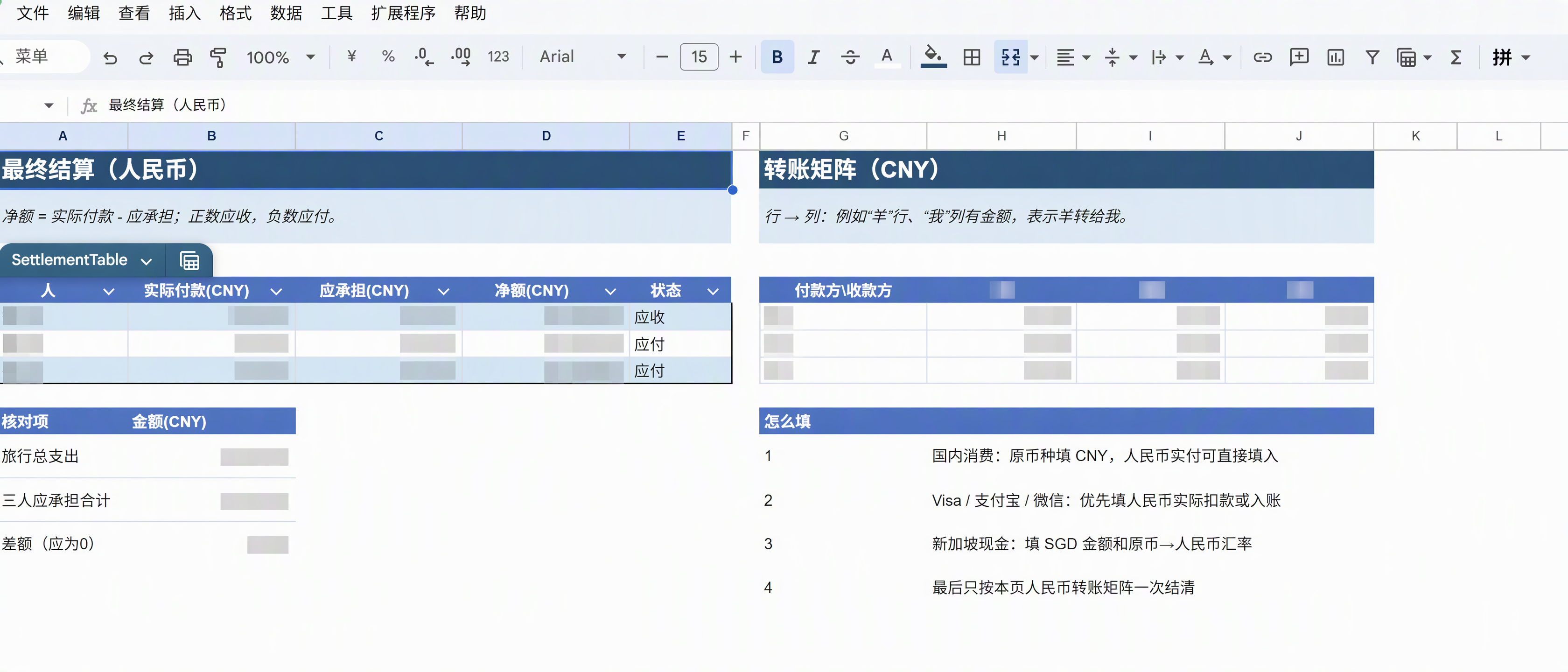Open the 数据 menu
Image resolution: width=1568 pixels, height=672 pixels.
tap(286, 13)
